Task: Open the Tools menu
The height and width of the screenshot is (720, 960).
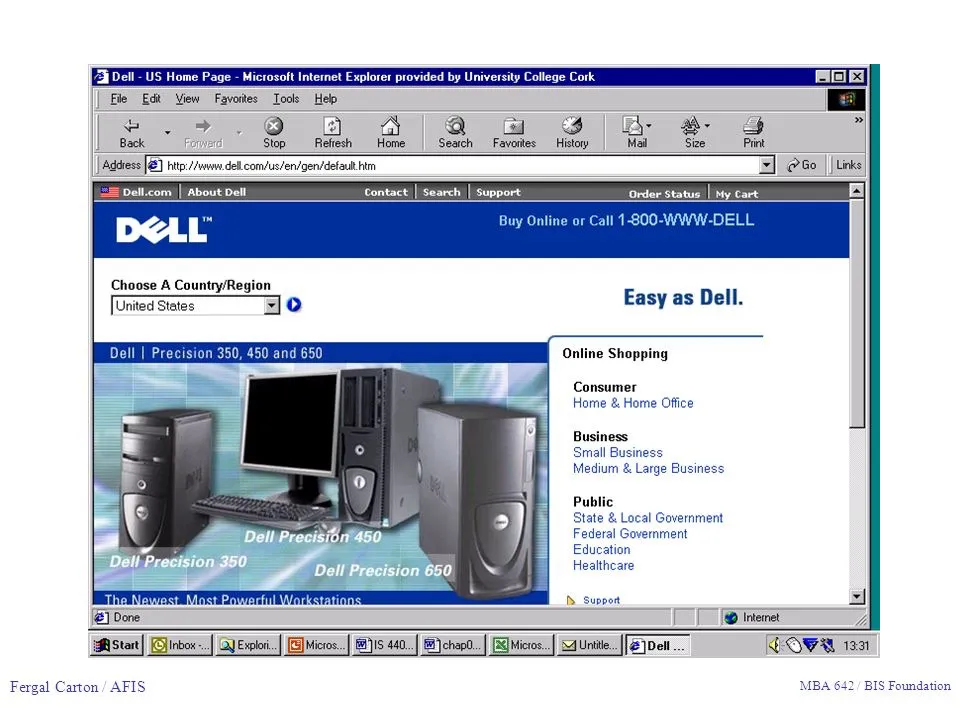Action: [x=286, y=99]
